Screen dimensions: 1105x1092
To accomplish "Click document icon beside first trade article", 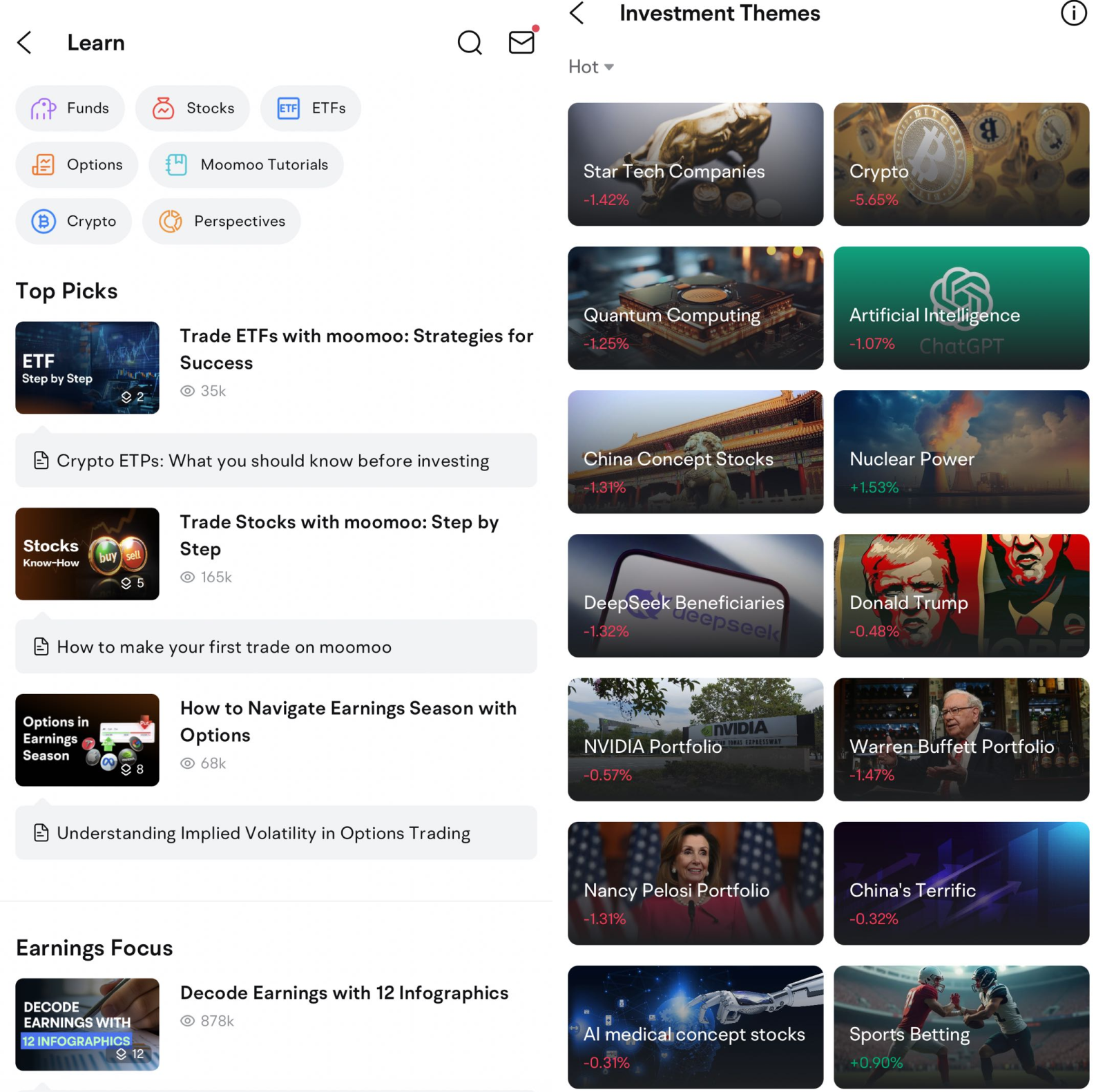I will coord(41,647).
